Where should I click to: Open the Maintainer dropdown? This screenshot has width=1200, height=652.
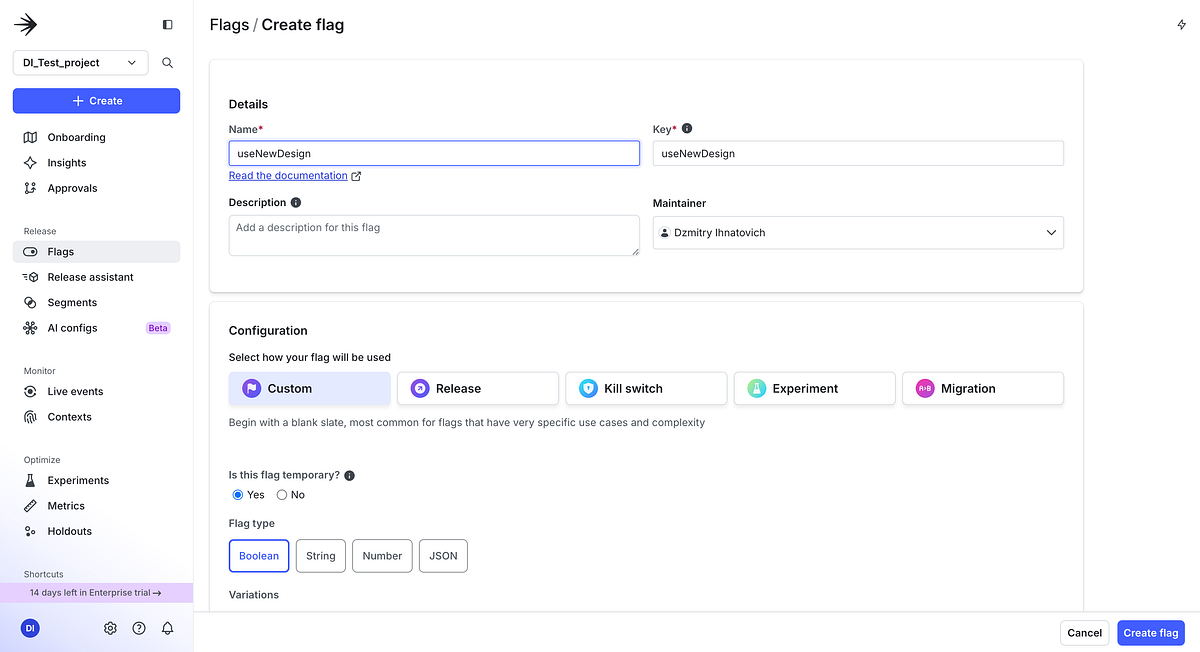click(857, 232)
